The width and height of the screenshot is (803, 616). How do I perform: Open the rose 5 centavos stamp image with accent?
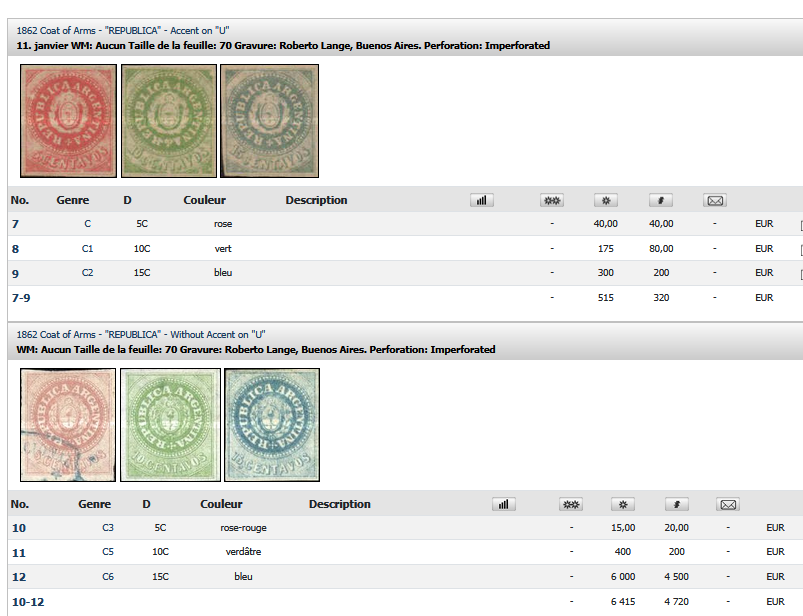tap(68, 121)
